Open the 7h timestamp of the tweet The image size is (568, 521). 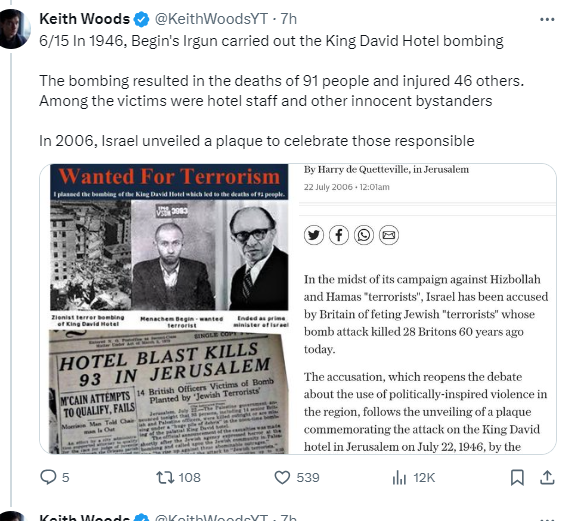coord(289,19)
